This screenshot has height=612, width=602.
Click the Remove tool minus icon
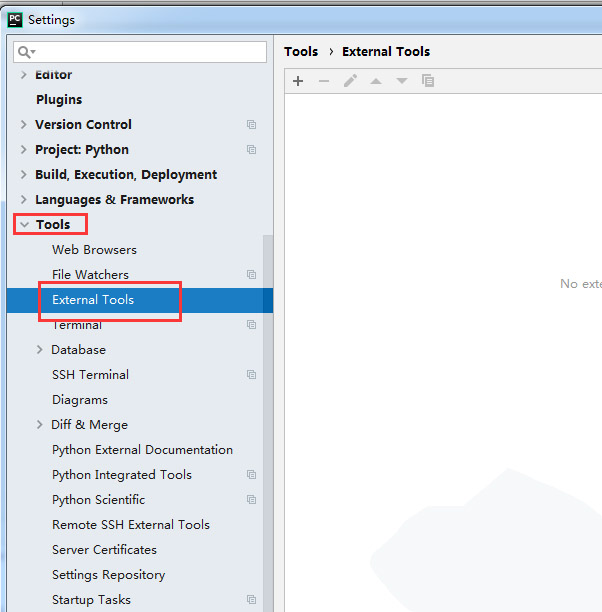tap(324, 81)
